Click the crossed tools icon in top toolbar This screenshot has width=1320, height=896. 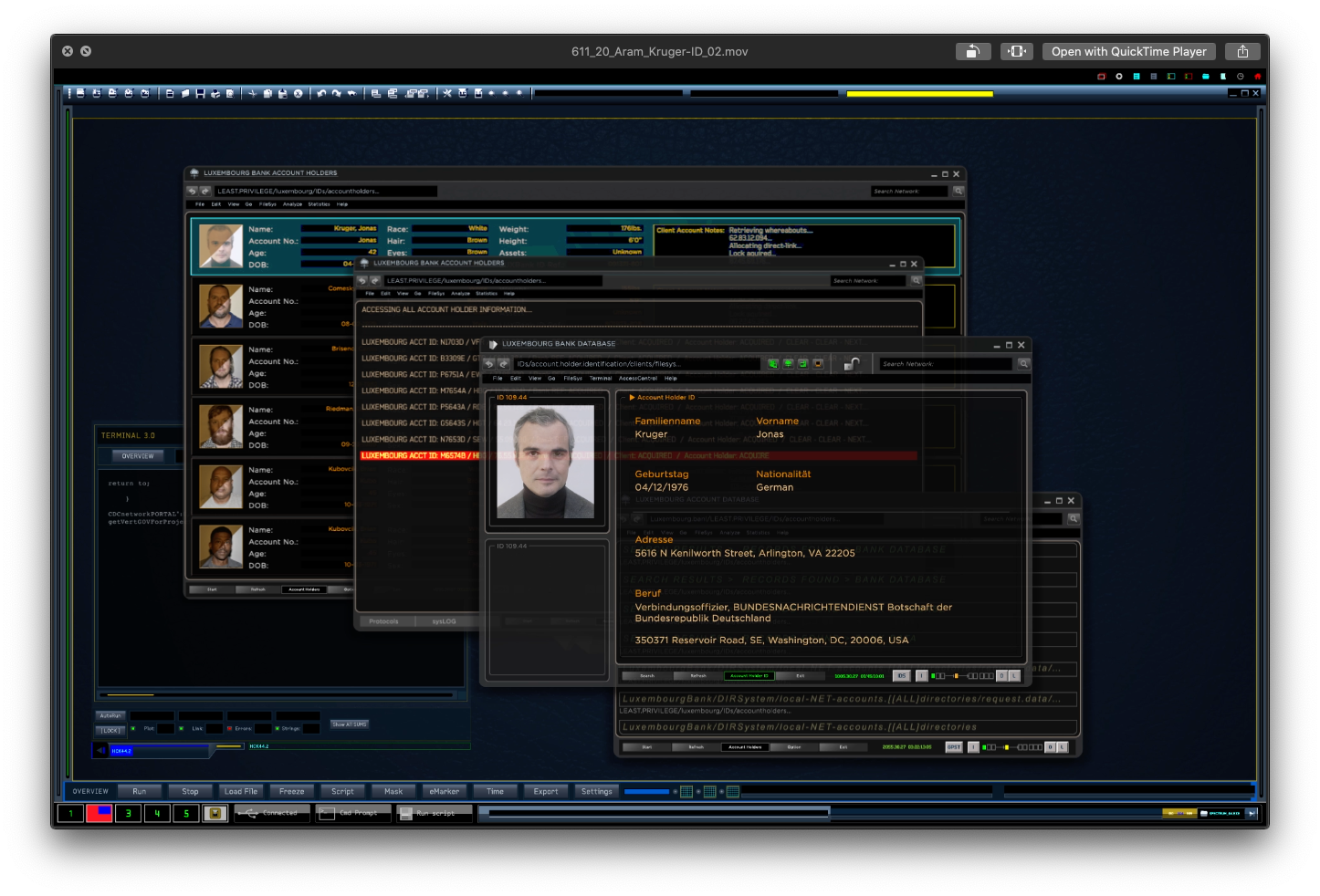[x=447, y=93]
